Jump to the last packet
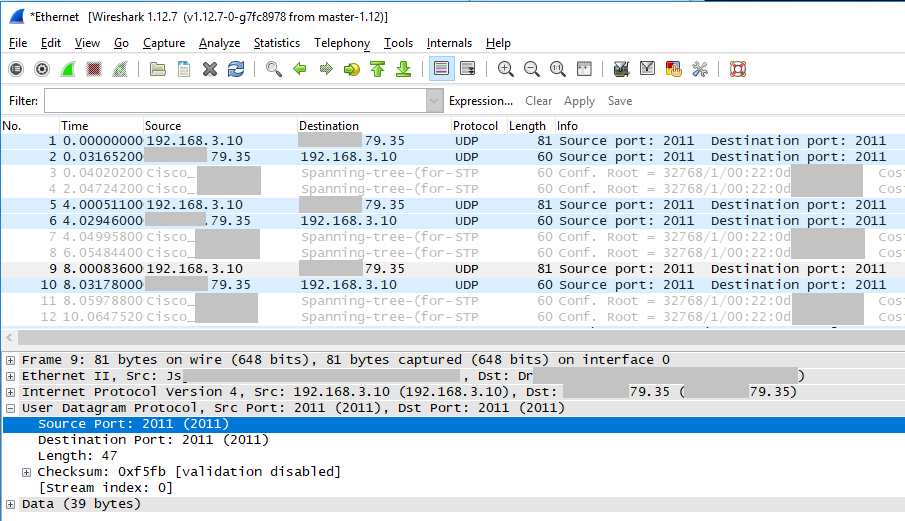This screenshot has height=521, width=905. [403, 69]
